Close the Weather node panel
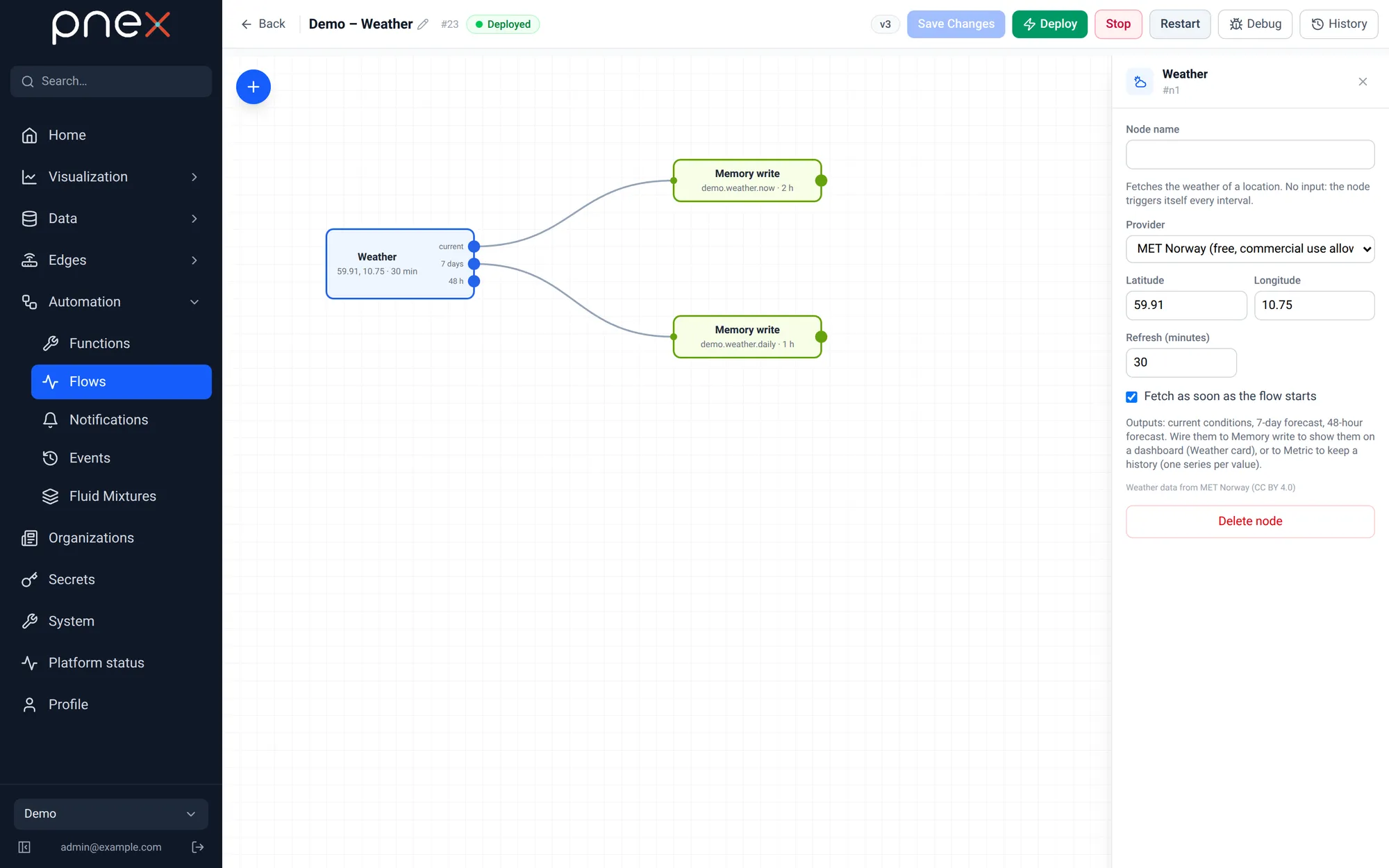 click(x=1363, y=82)
